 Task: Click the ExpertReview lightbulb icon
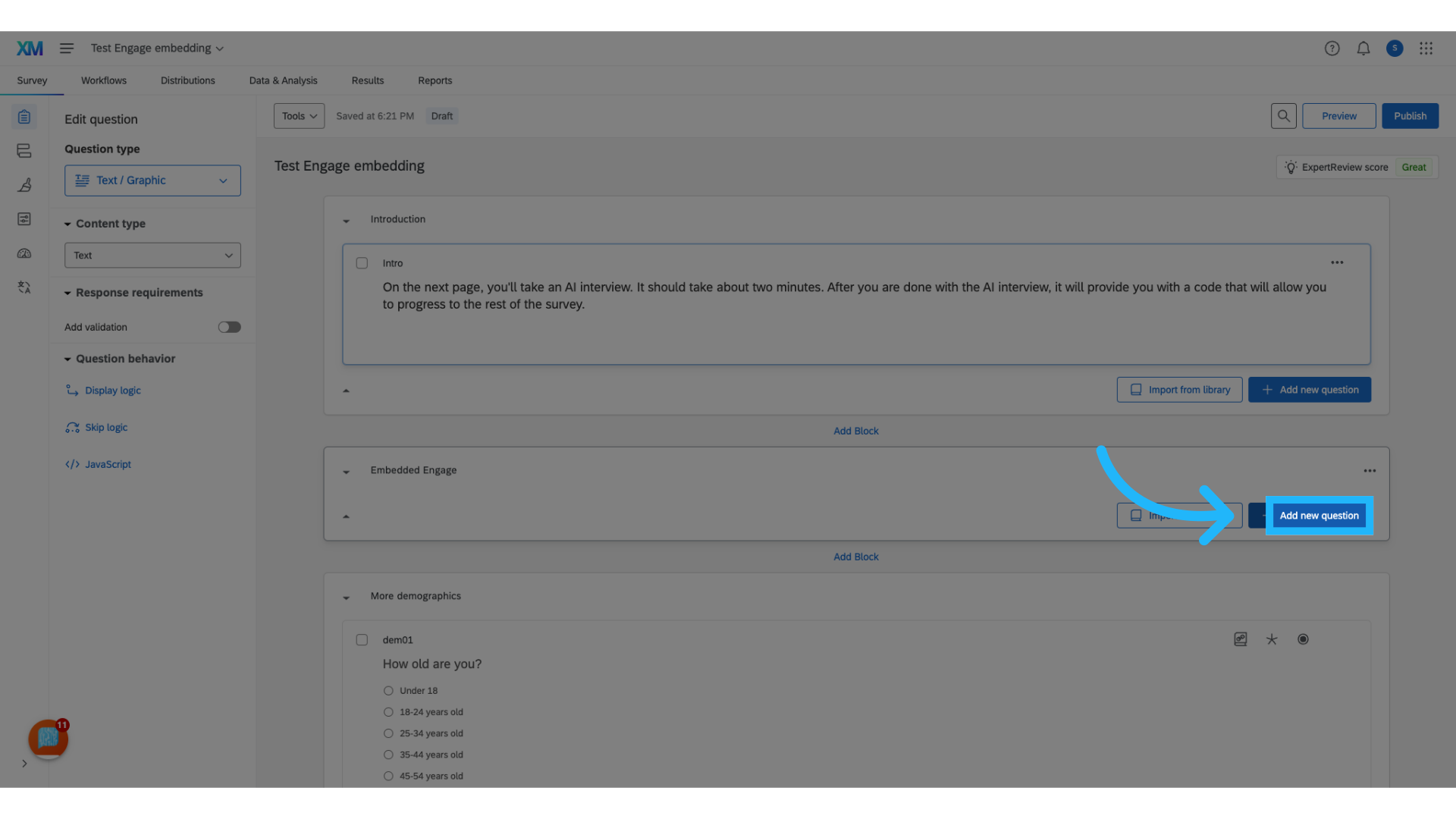1291,167
